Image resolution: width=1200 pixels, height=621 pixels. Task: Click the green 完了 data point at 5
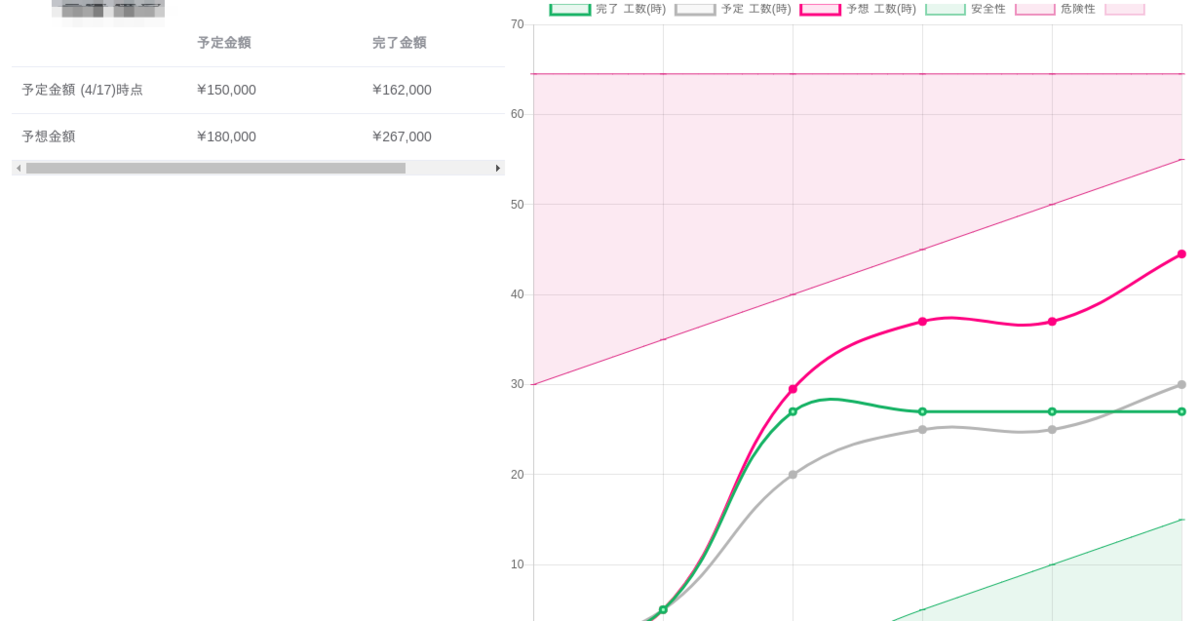[663, 609]
